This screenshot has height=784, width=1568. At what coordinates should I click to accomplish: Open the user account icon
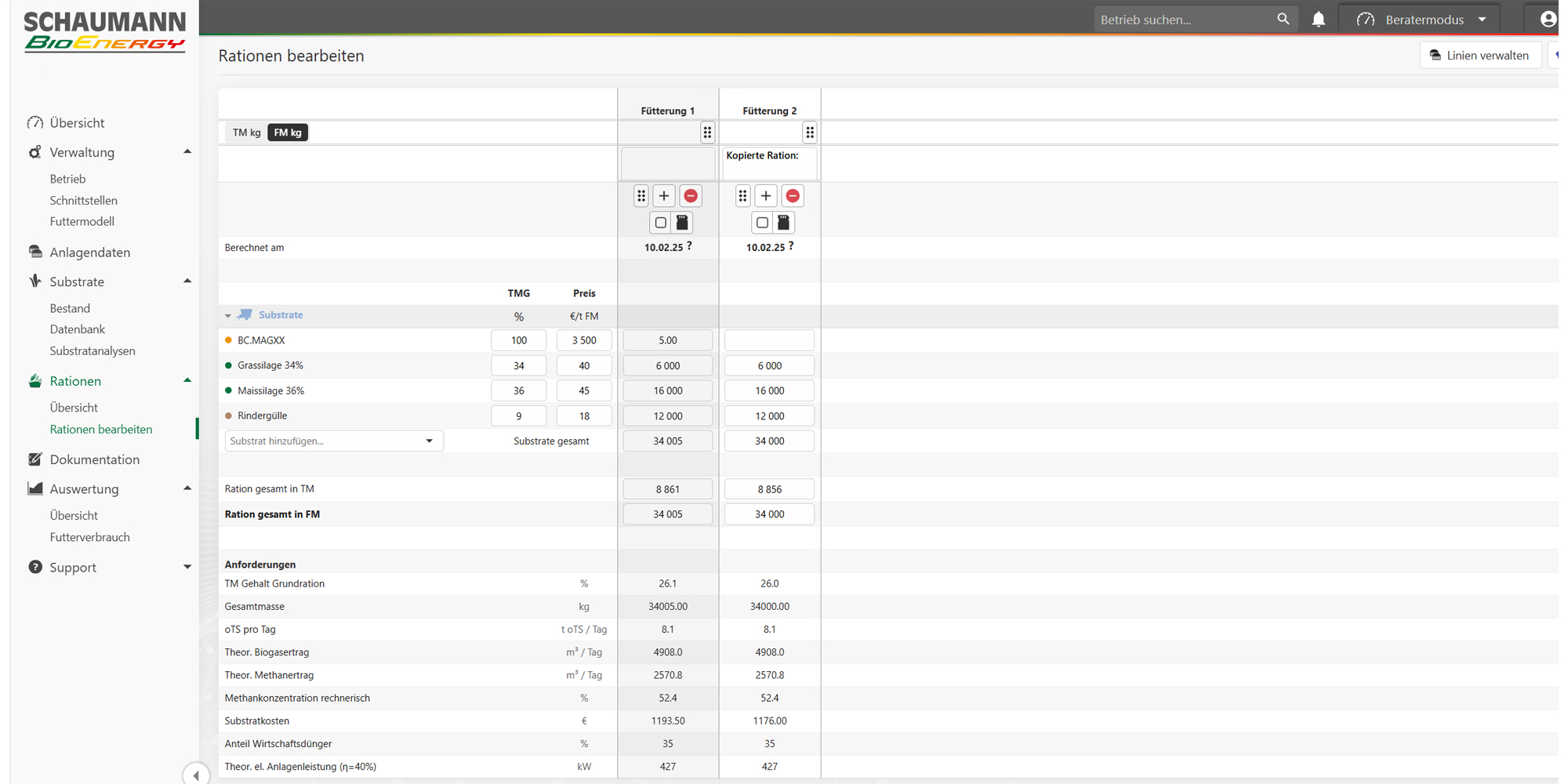tap(1548, 20)
